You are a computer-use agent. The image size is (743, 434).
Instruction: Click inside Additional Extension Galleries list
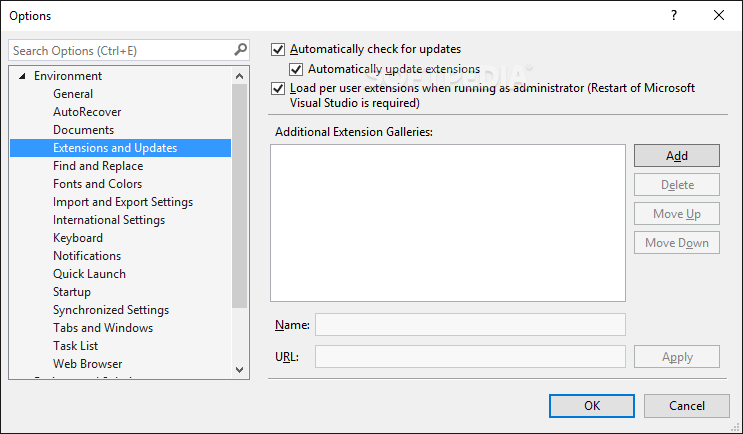(x=448, y=223)
